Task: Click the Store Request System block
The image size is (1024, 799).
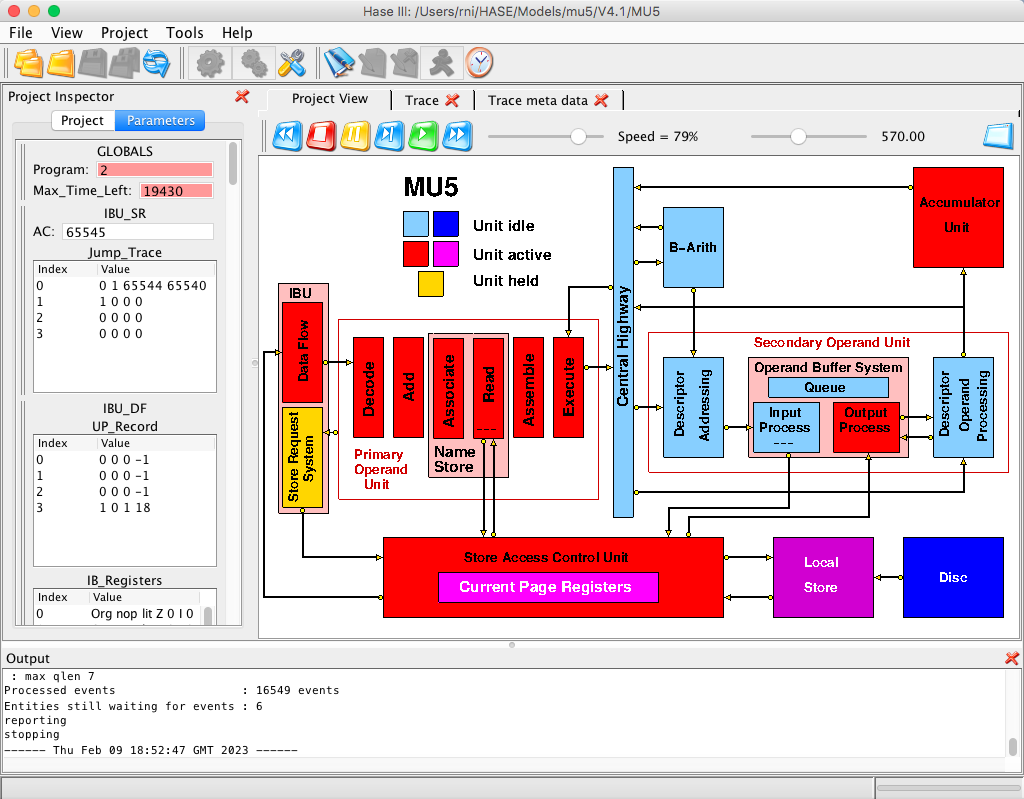Action: click(x=302, y=457)
